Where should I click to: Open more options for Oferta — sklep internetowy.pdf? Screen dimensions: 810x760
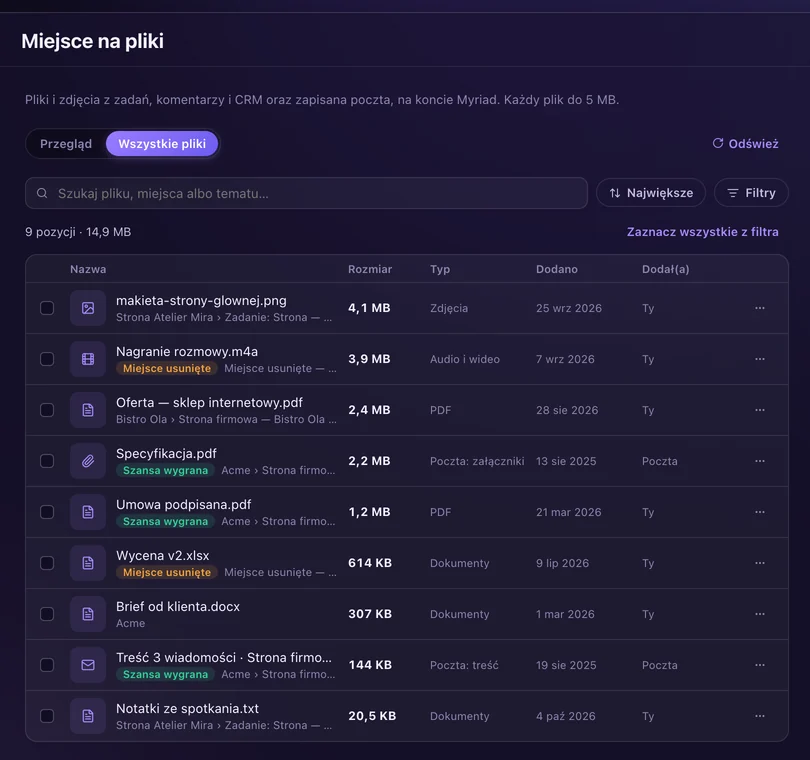click(x=759, y=410)
